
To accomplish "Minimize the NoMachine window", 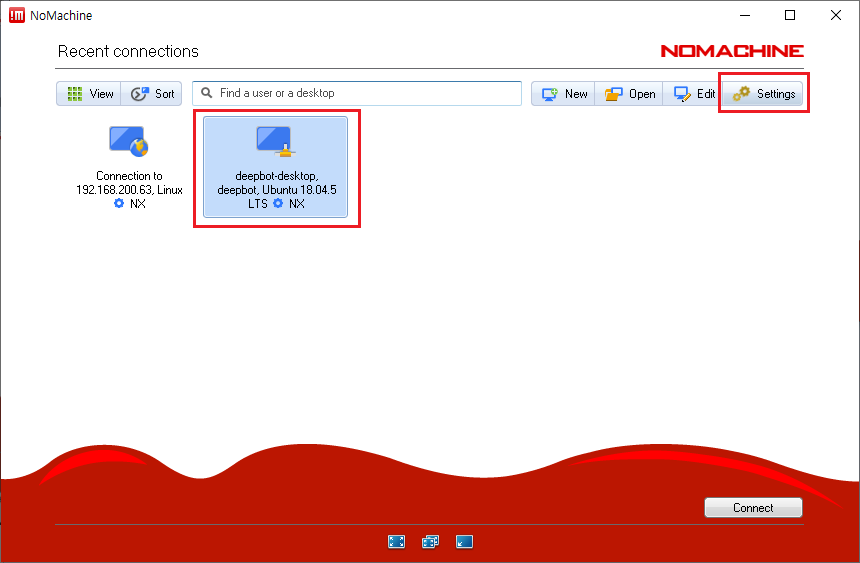I will tap(745, 15).
